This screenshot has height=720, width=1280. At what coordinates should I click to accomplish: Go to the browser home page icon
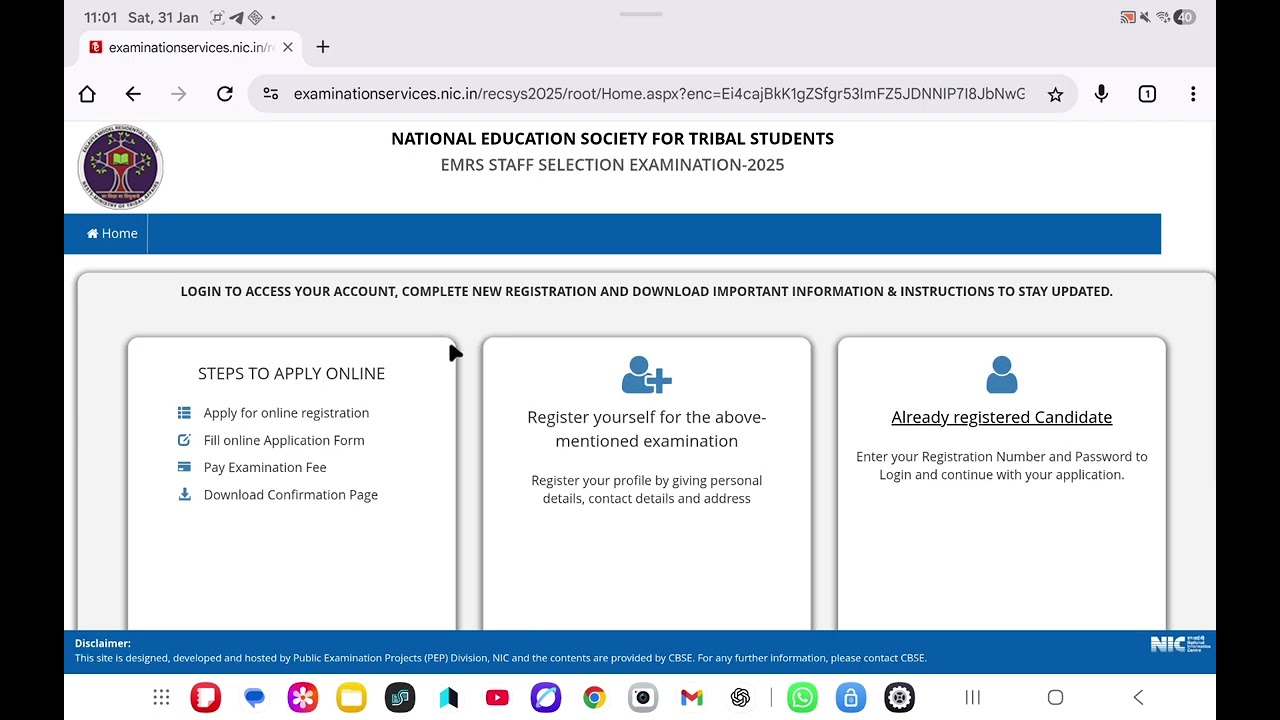click(87, 94)
